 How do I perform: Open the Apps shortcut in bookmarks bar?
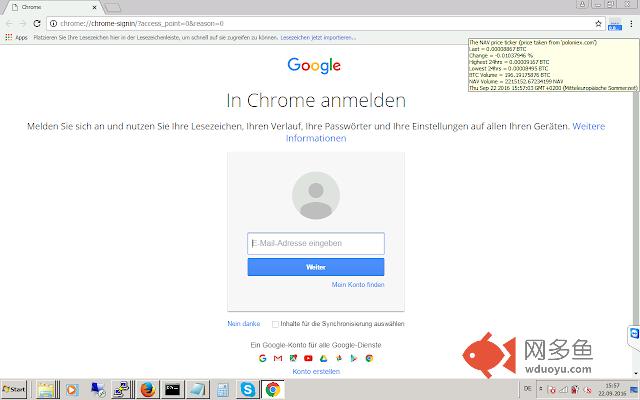point(16,38)
